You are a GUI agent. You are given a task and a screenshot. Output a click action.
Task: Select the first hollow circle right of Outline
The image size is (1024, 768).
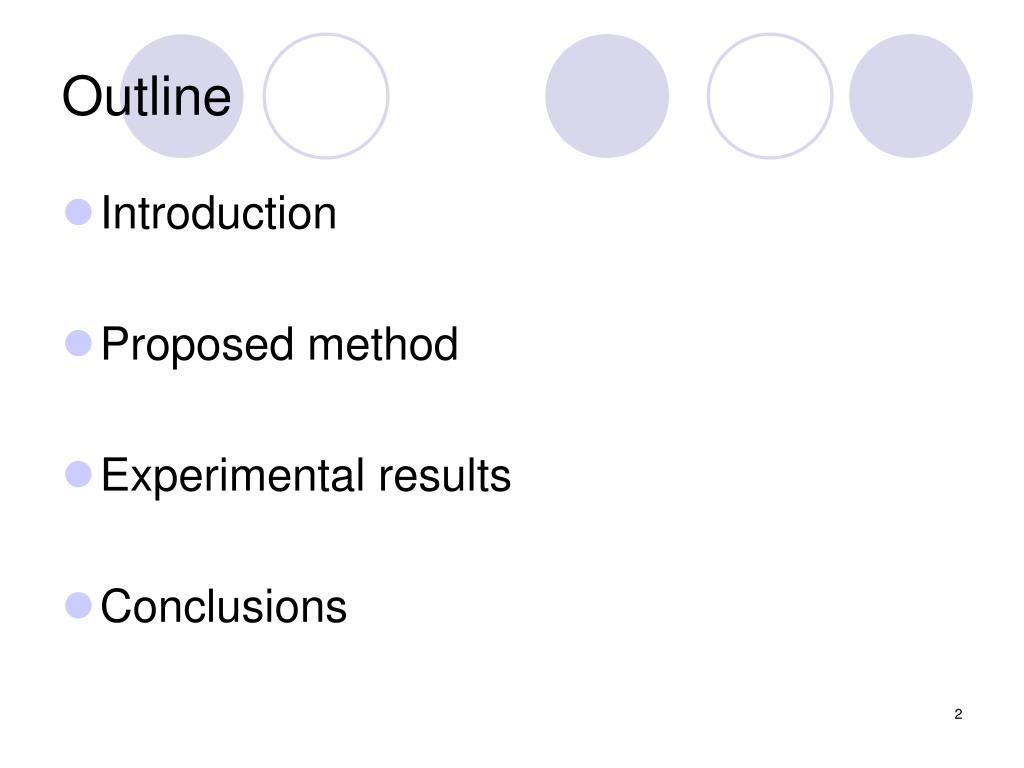326,96
